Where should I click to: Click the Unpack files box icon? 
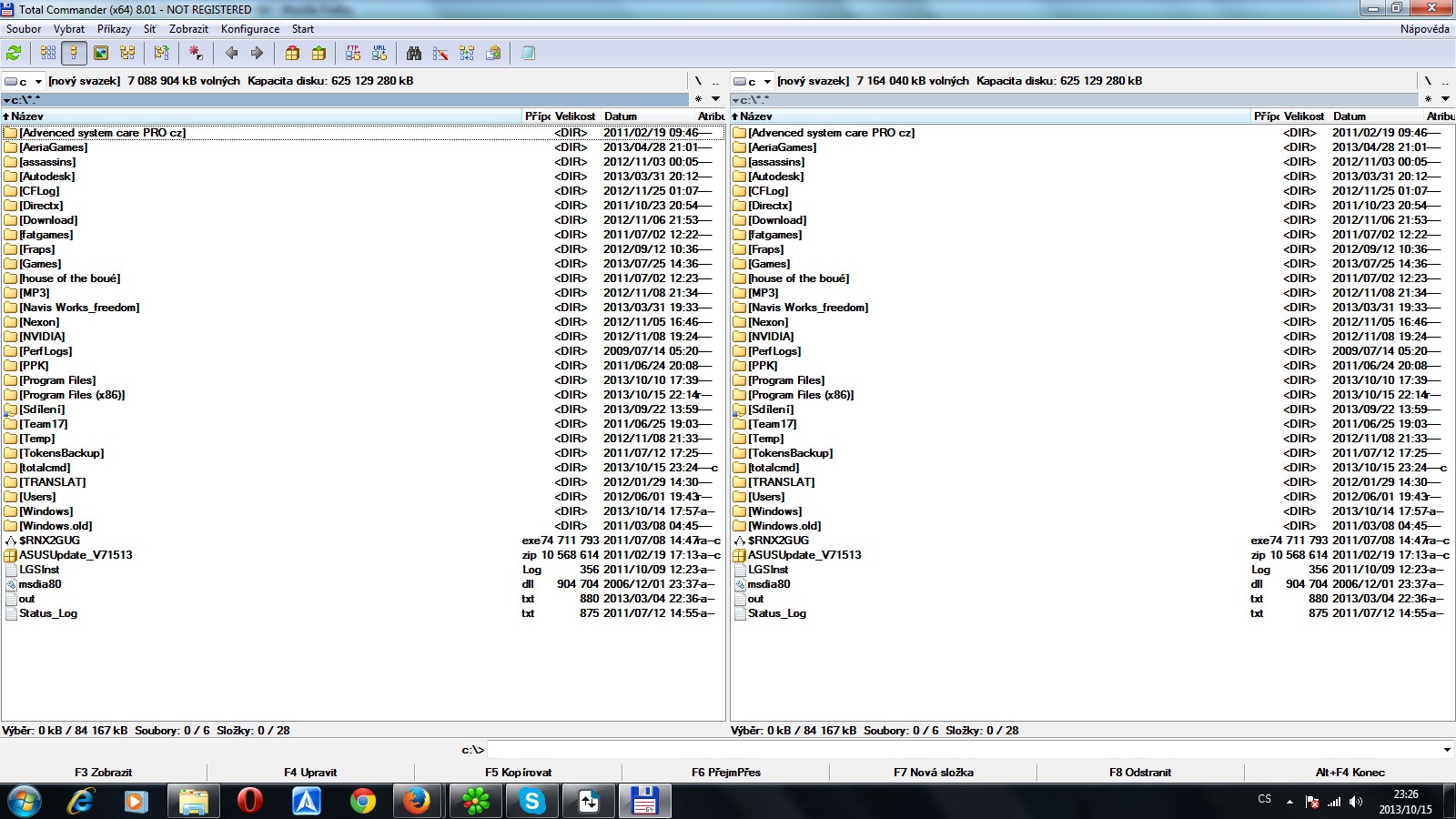(318, 53)
